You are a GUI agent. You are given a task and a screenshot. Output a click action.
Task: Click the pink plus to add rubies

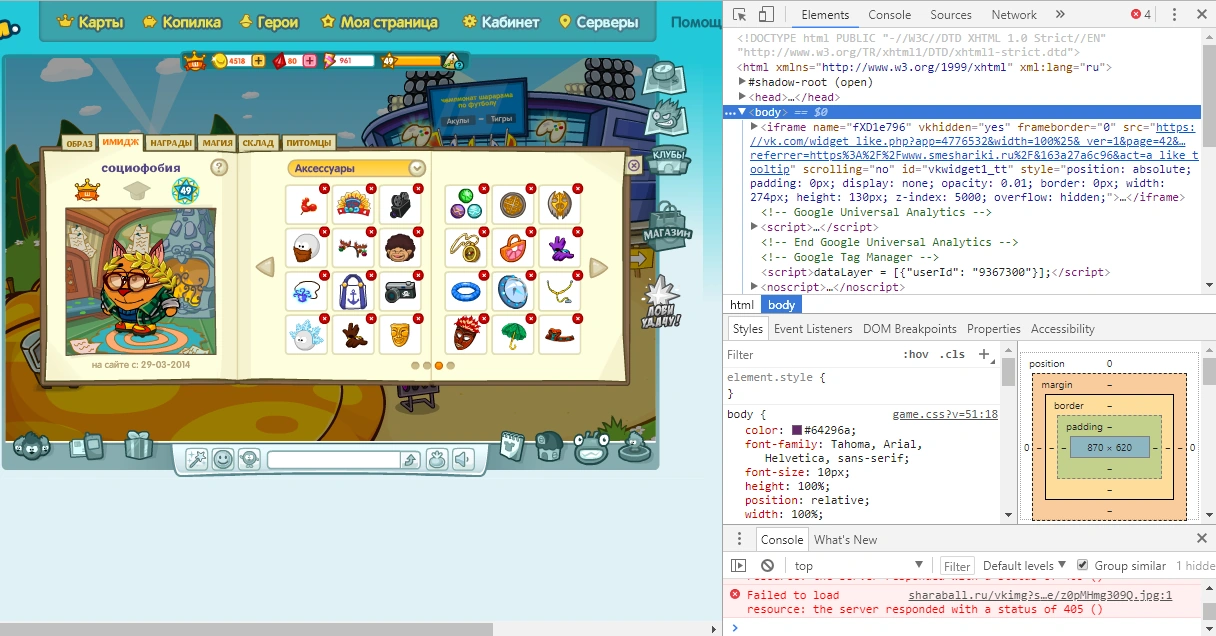(x=310, y=61)
